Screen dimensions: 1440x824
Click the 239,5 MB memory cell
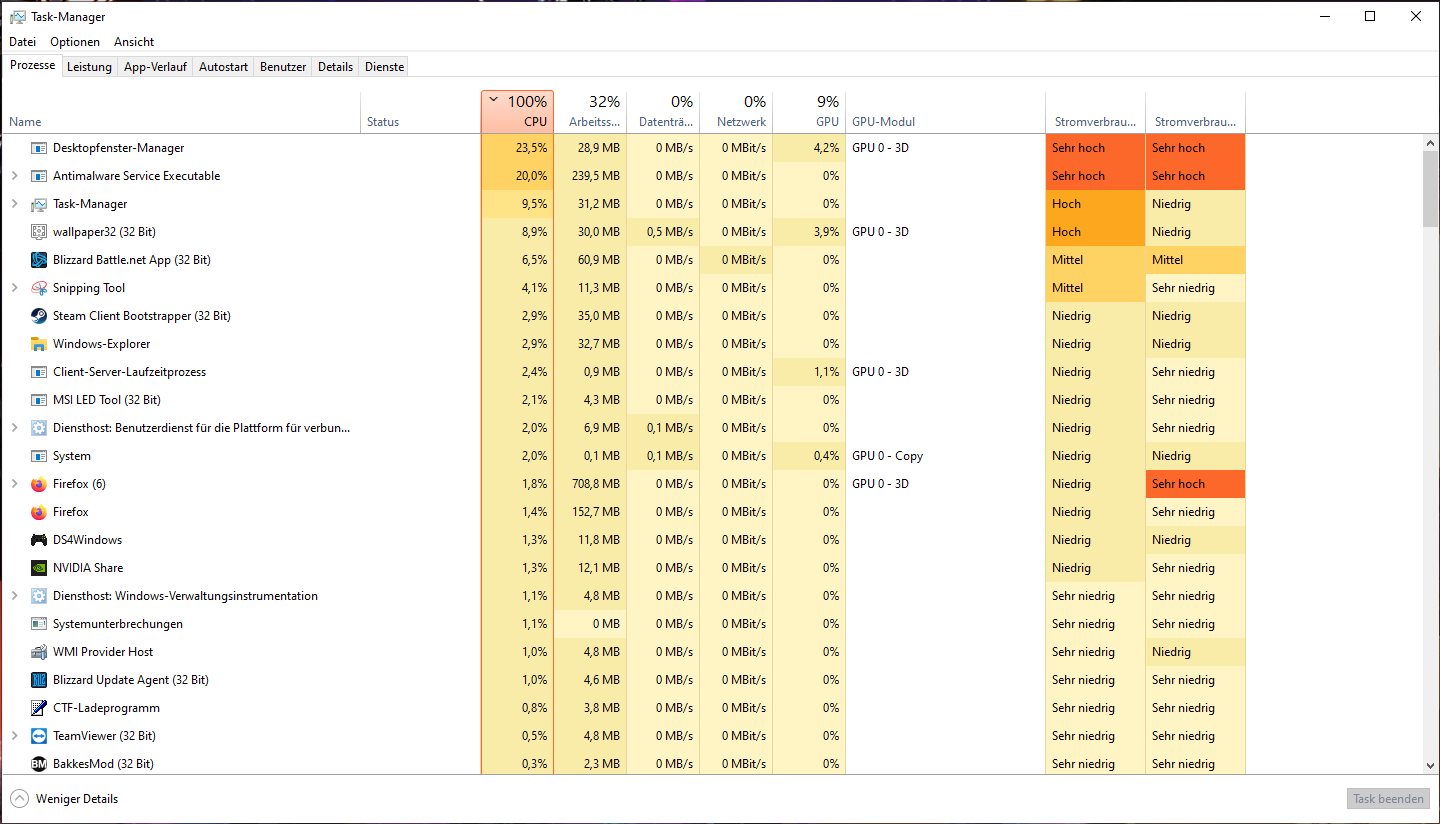[x=590, y=176]
